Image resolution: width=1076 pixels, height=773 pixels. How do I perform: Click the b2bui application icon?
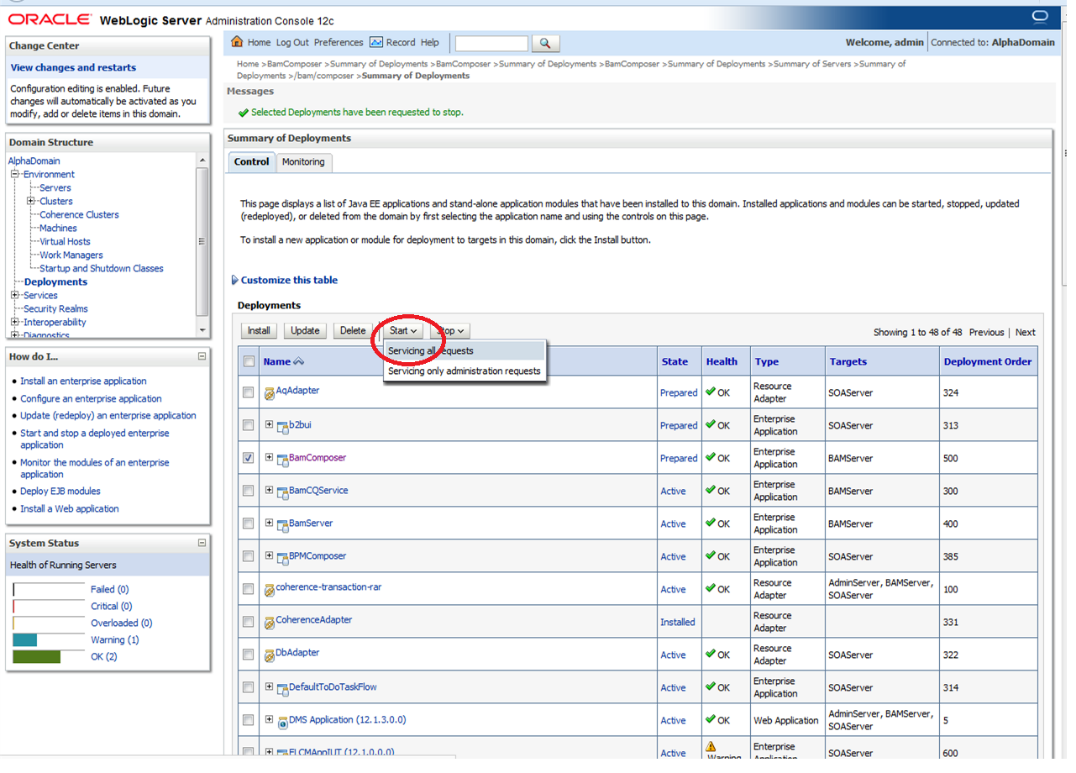tap(282, 427)
